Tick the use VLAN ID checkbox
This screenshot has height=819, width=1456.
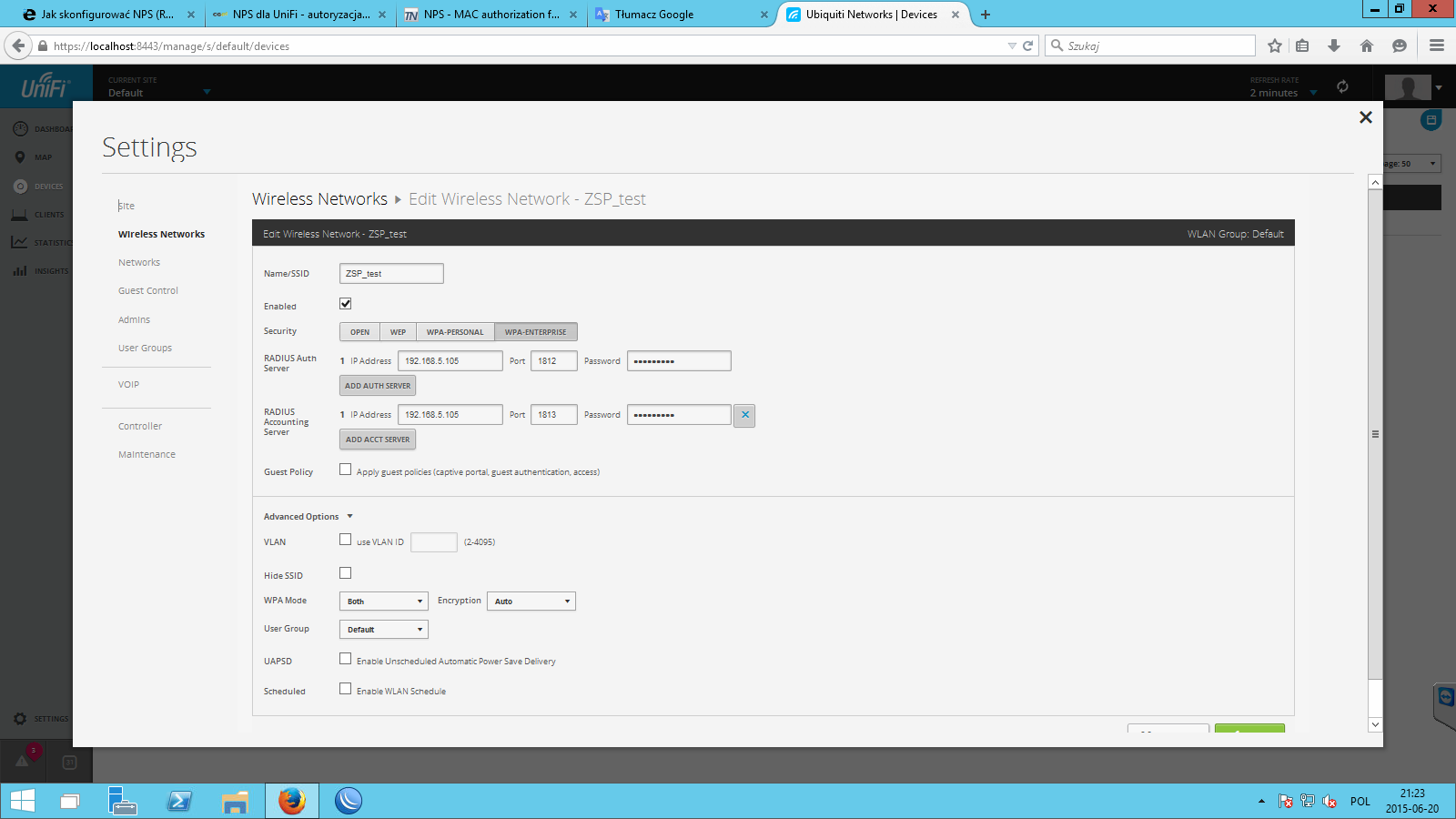click(346, 540)
